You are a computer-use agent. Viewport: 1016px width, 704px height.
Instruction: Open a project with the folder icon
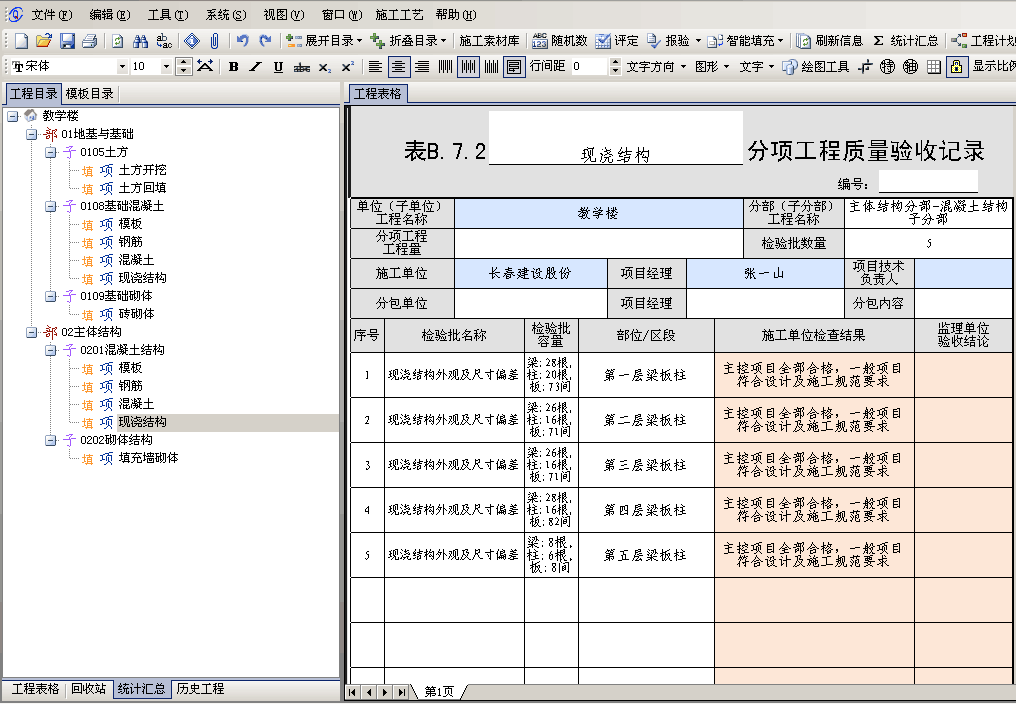coord(44,41)
